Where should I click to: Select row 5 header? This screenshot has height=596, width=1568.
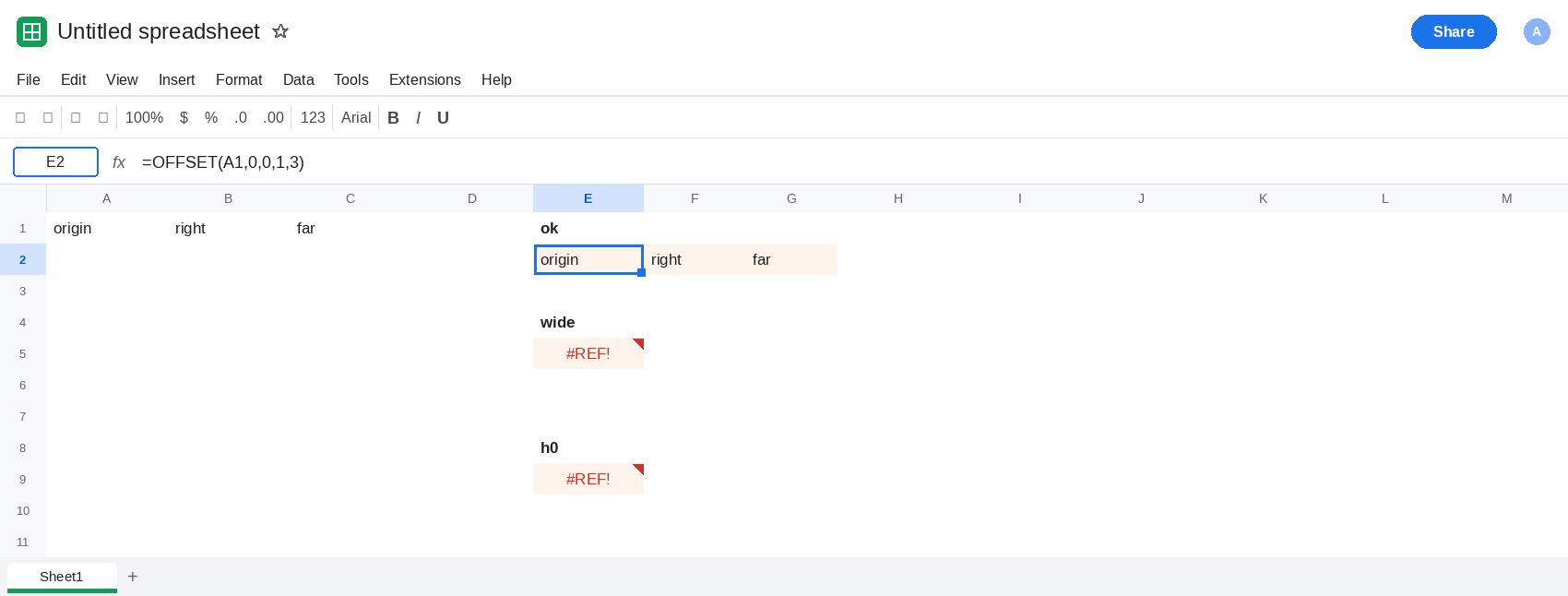(x=23, y=354)
